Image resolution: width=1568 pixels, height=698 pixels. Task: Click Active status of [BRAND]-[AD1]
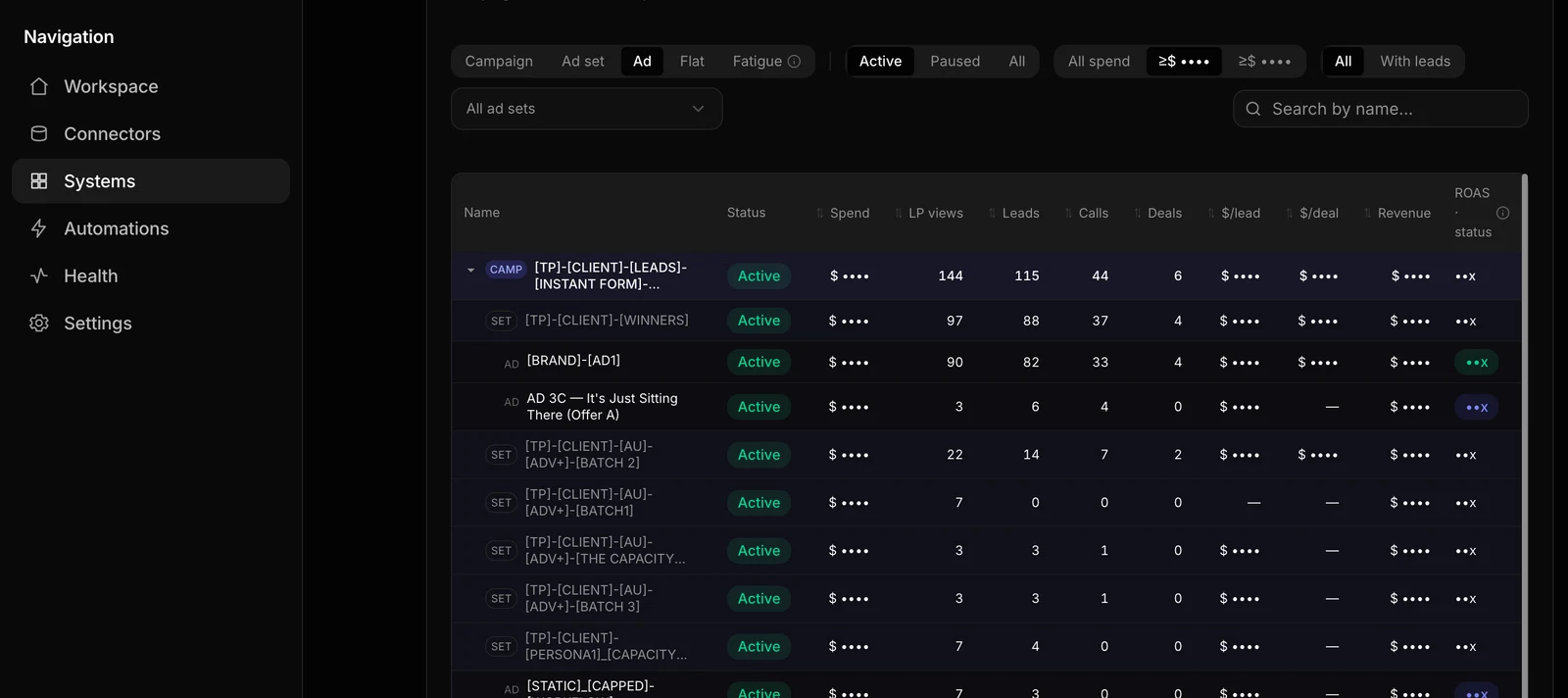tap(759, 362)
